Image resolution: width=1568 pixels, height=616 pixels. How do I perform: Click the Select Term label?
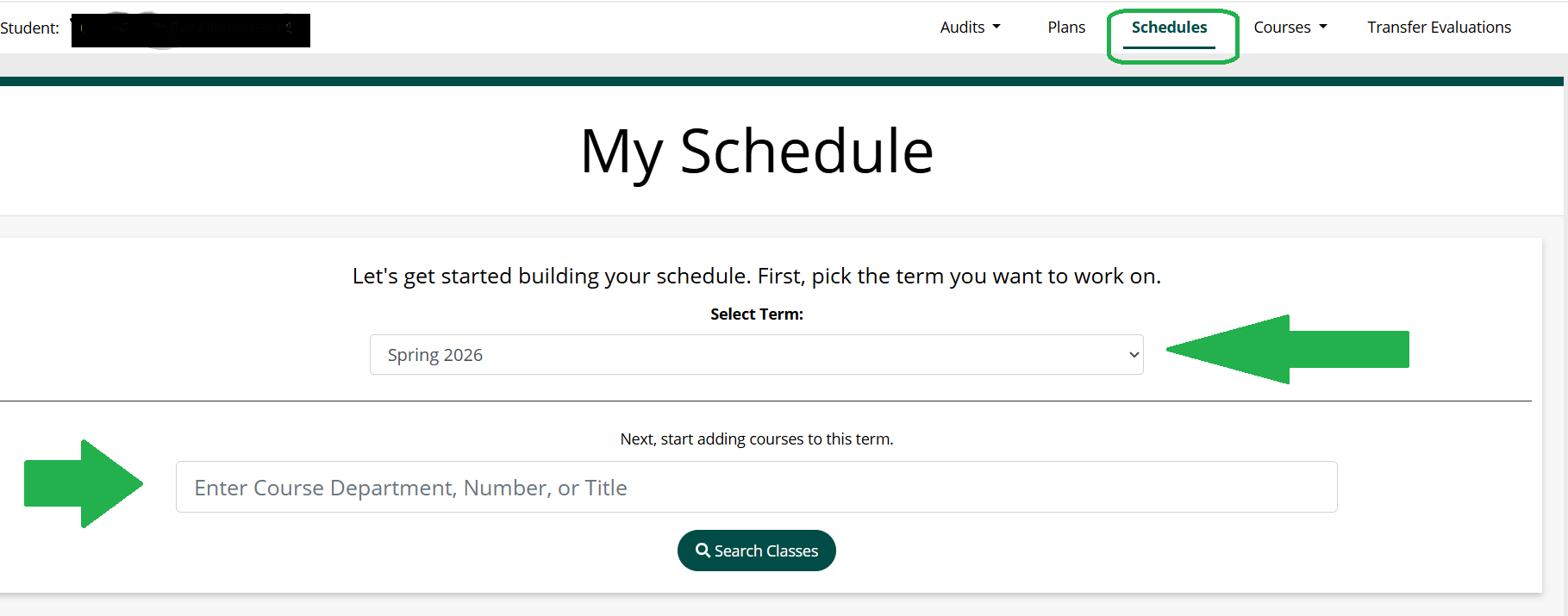point(756,314)
